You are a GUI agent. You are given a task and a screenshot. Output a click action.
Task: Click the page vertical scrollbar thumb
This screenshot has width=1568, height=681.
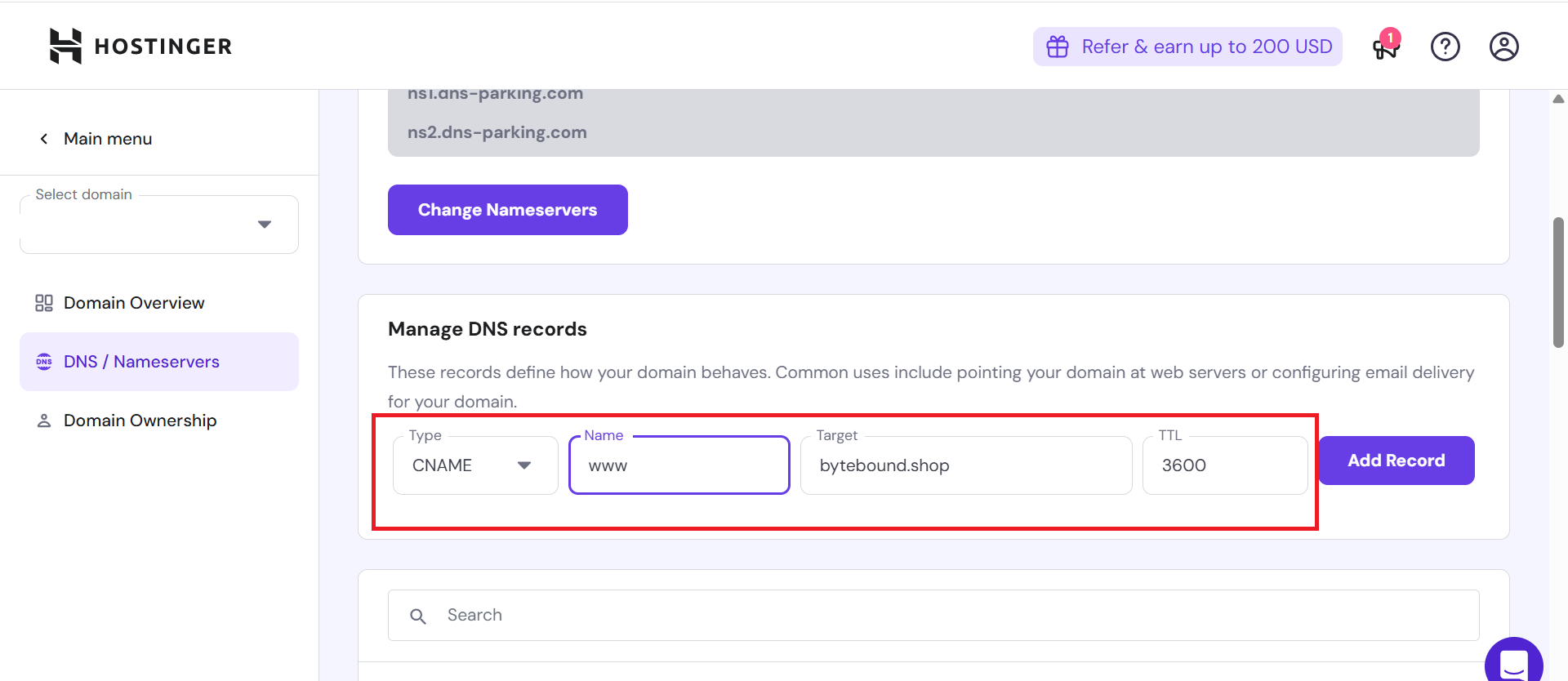[x=1558, y=283]
